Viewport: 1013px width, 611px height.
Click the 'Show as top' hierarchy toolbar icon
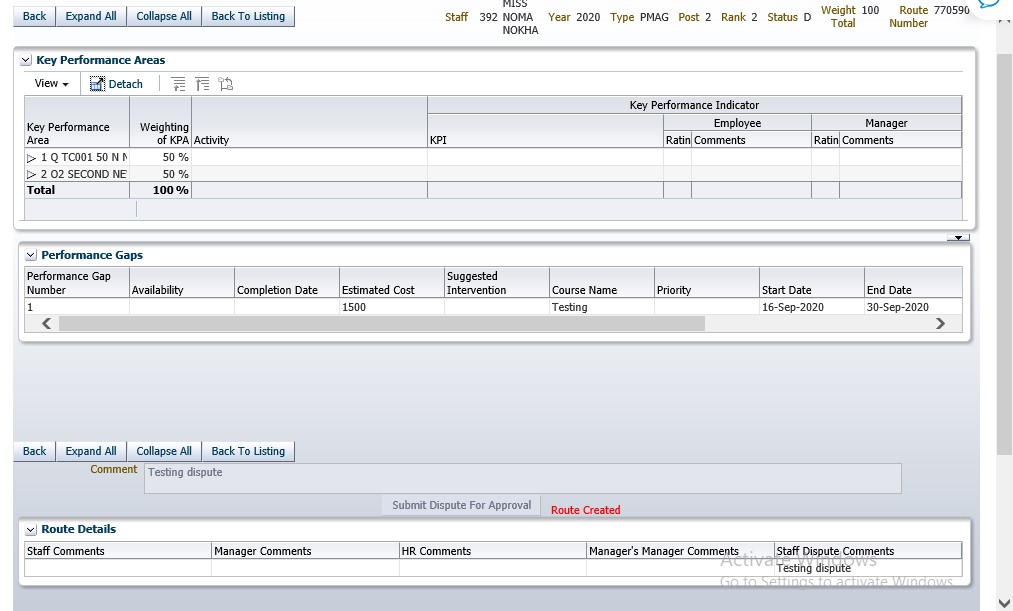coord(225,84)
